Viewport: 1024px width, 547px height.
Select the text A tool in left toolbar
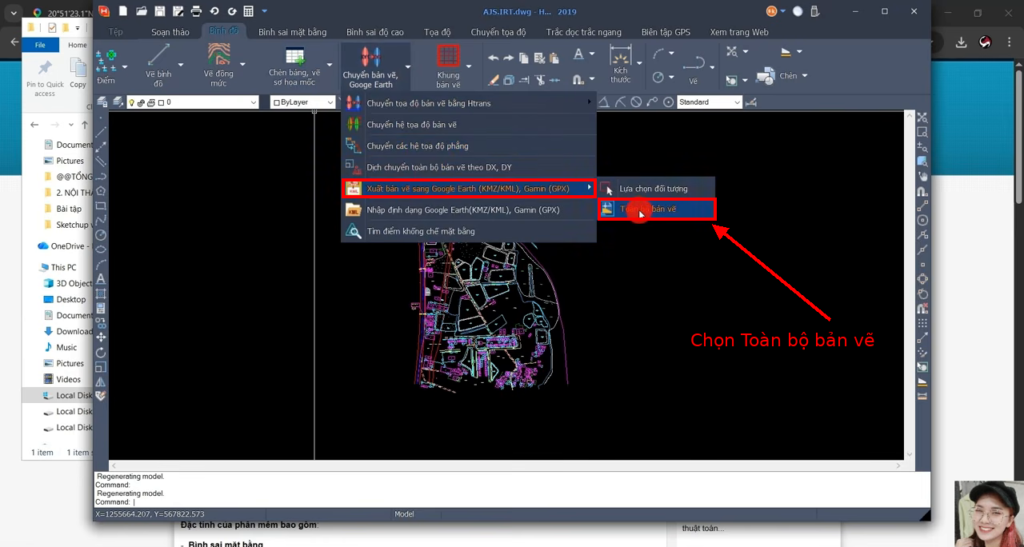coord(101,279)
